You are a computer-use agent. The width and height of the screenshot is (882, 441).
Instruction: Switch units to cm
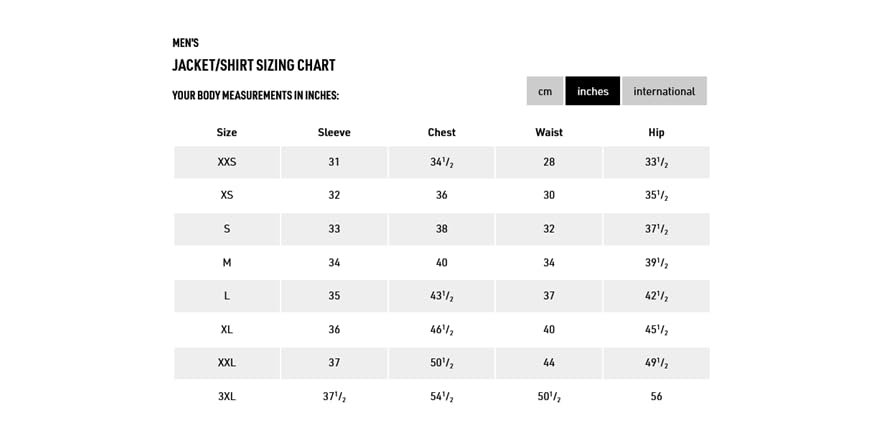pos(545,91)
